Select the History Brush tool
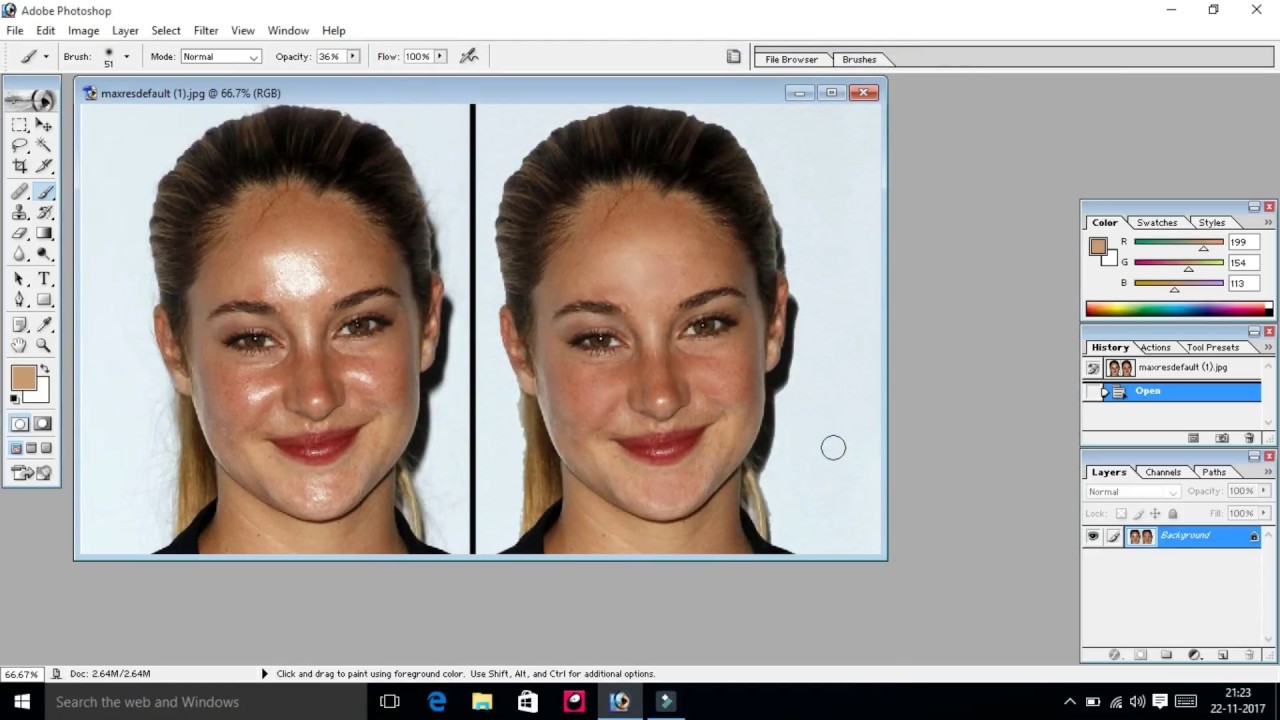Screen dimensions: 1280x720 (x=44, y=213)
